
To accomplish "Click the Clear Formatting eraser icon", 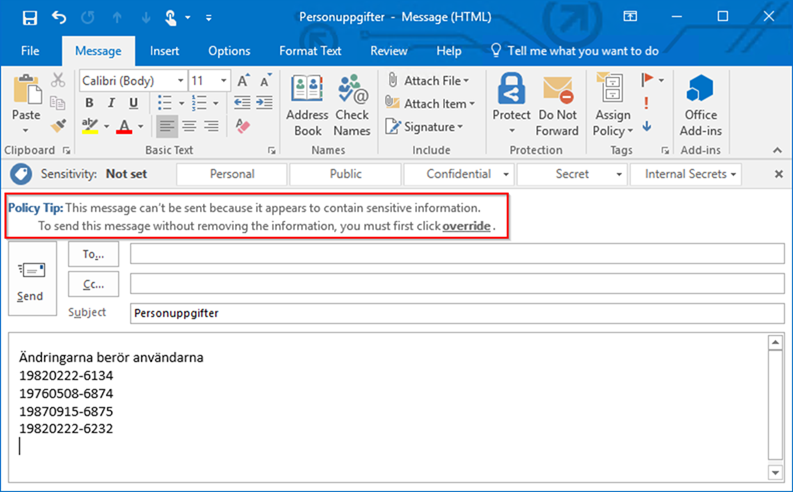I will (242, 126).
